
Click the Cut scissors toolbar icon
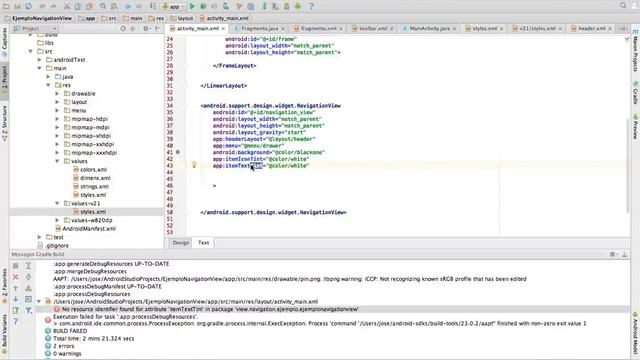67,6
